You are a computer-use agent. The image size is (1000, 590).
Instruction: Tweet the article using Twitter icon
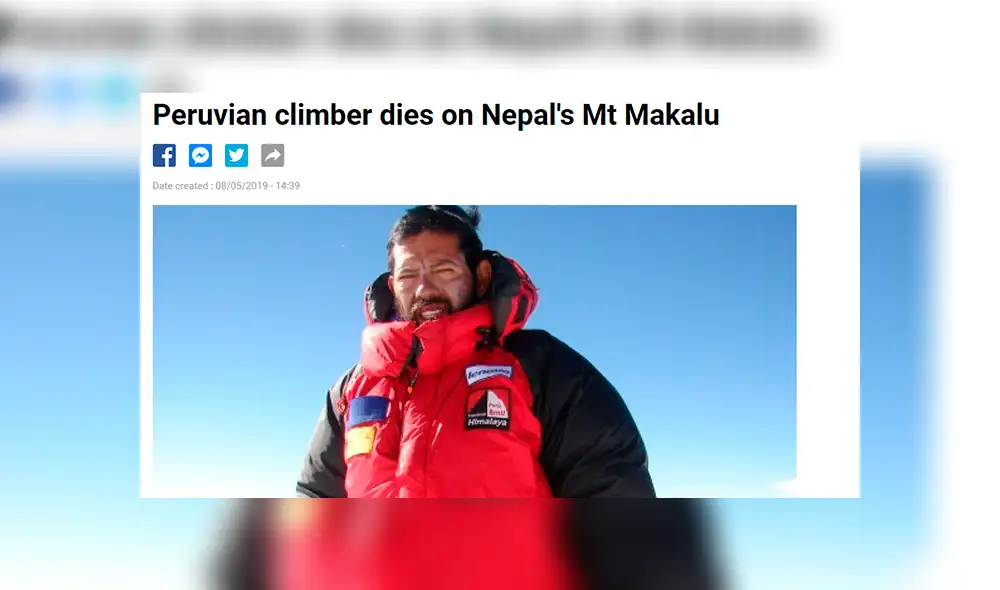pos(236,155)
